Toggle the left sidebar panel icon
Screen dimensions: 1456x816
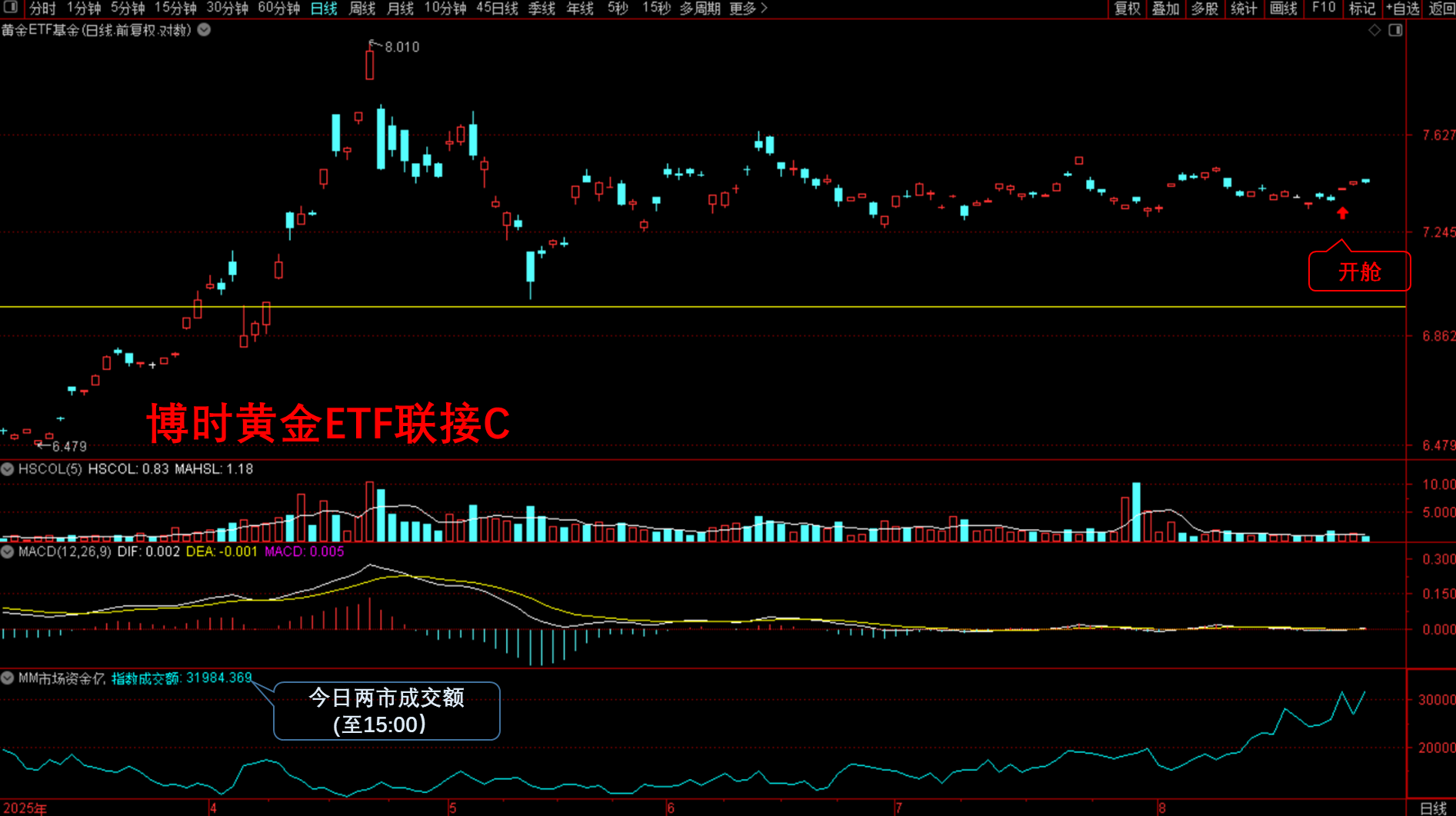click(10, 8)
